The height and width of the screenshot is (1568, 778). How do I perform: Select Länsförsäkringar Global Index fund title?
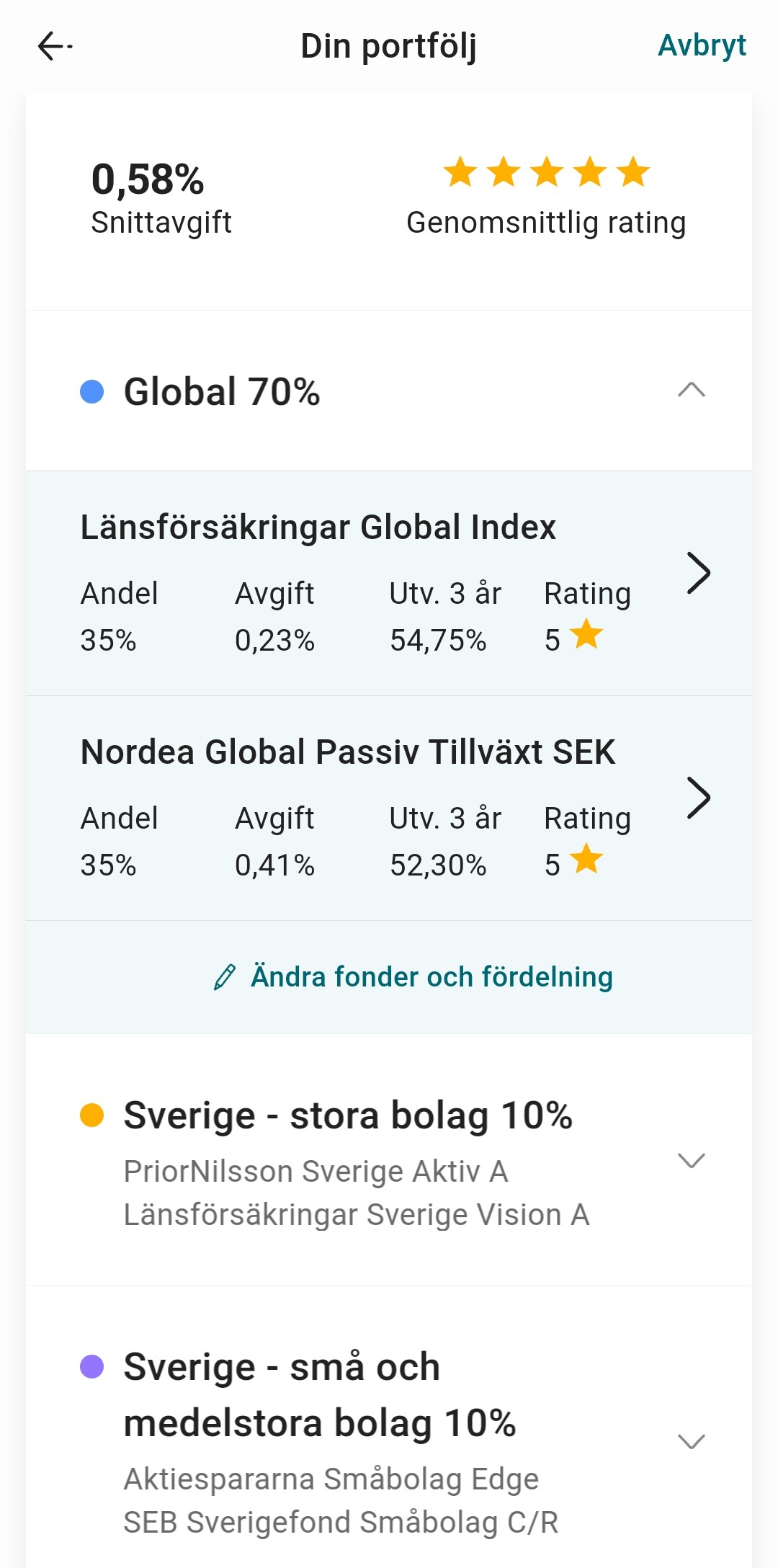point(318,527)
